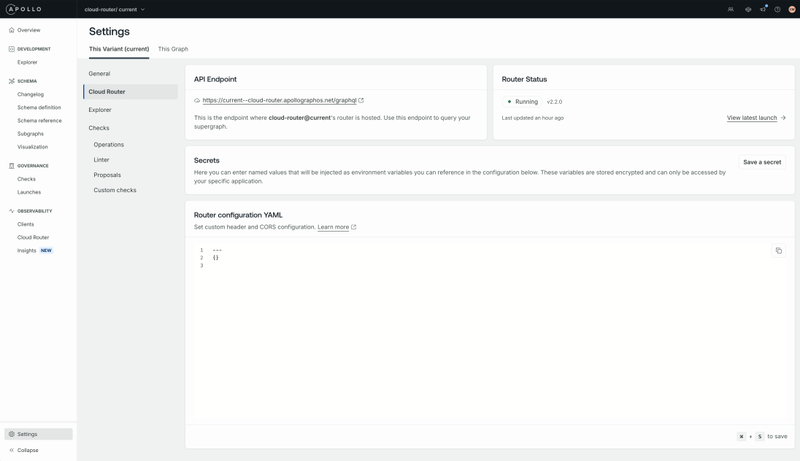Viewport: 800px width, 461px height.
Task: Click external link icon beside API endpoint URL
Action: pos(361,100)
